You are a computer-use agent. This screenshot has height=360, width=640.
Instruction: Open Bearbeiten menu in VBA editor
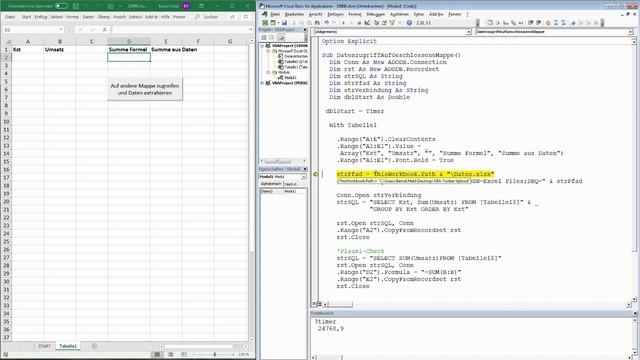[294, 14]
